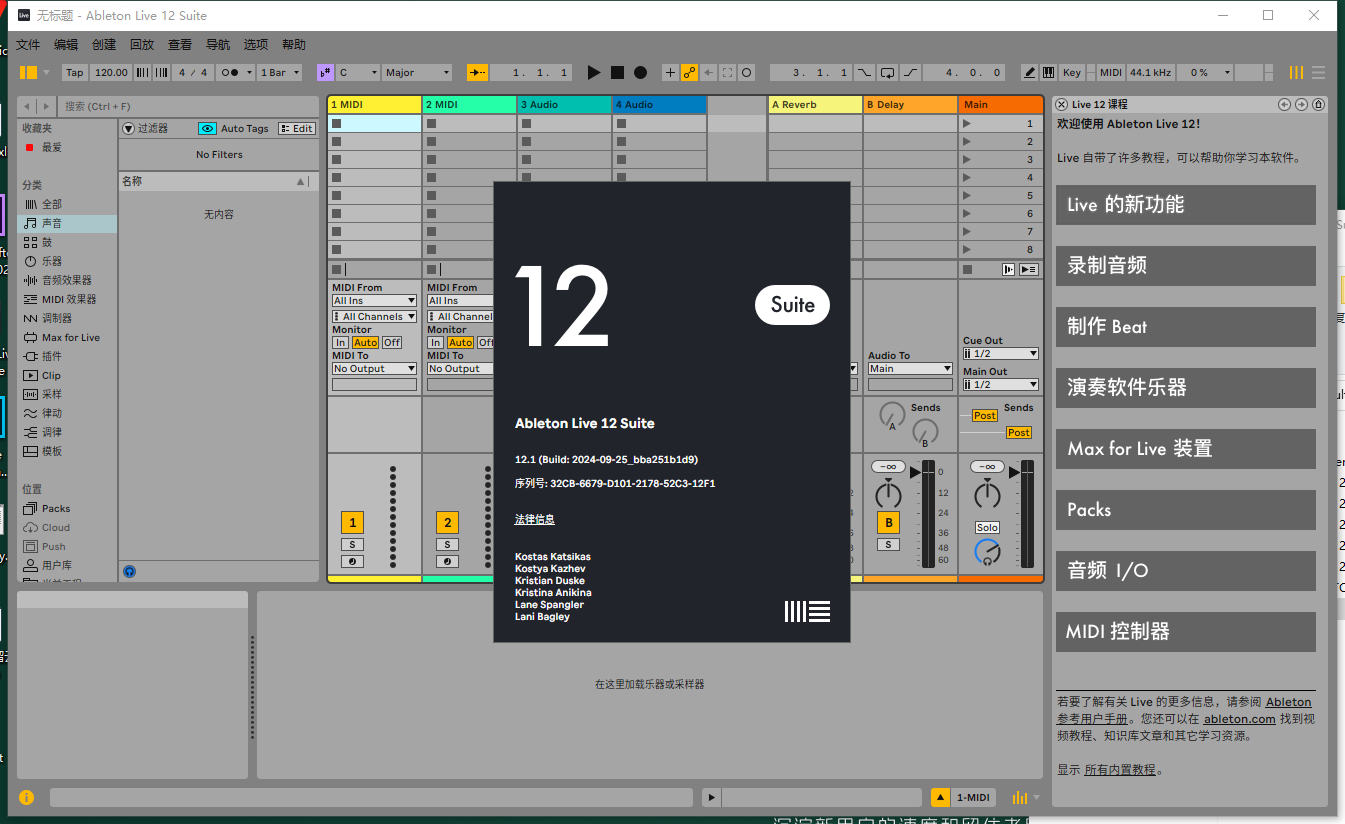Start playback with the Play button
Image resolution: width=1345 pixels, height=824 pixels.
tap(593, 72)
